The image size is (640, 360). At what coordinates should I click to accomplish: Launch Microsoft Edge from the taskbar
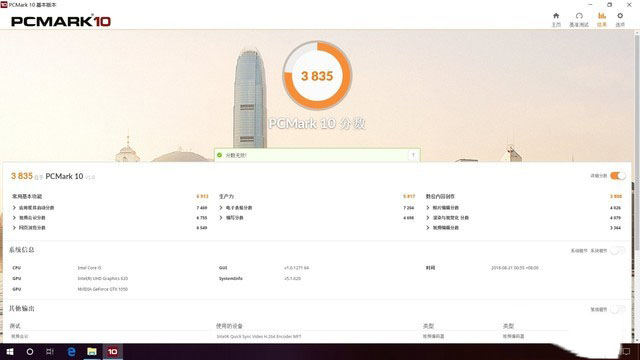coord(71,351)
